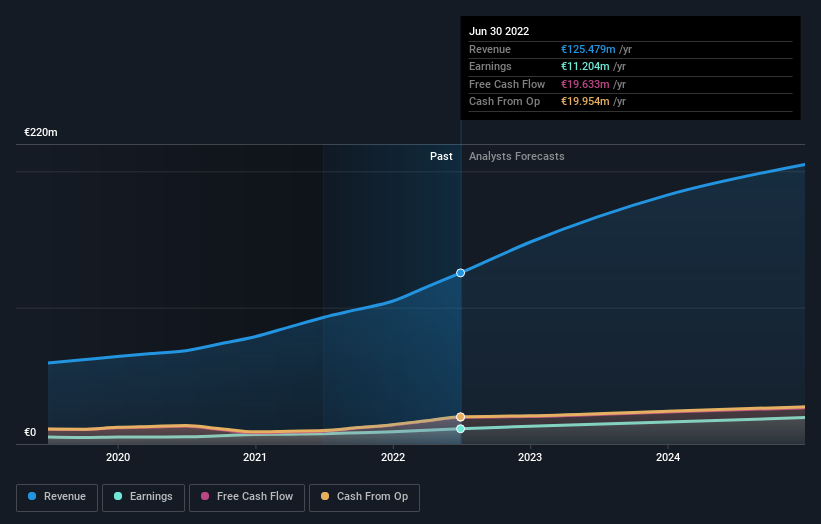The width and height of the screenshot is (821, 524).
Task: Click the €220m y-axis label
Action: [x=41, y=132]
